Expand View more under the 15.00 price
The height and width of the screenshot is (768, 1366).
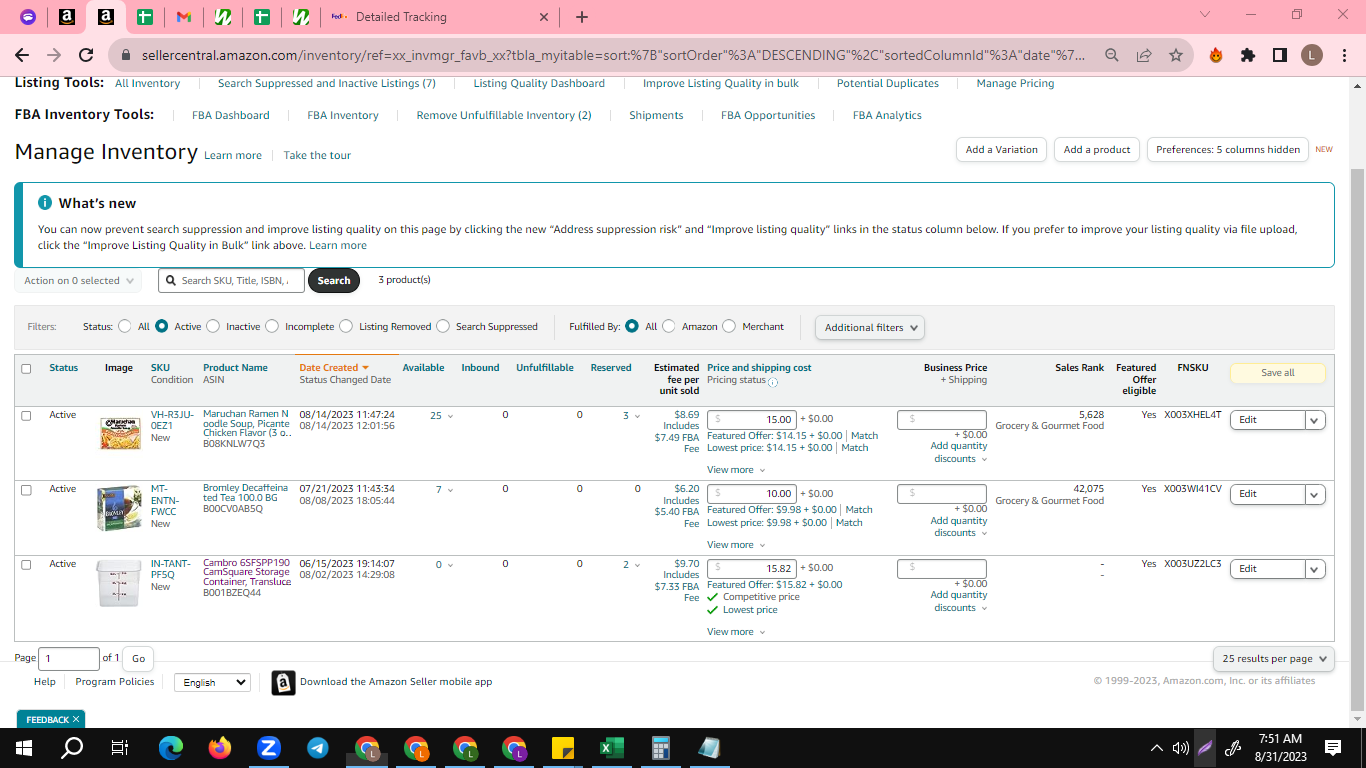(736, 470)
